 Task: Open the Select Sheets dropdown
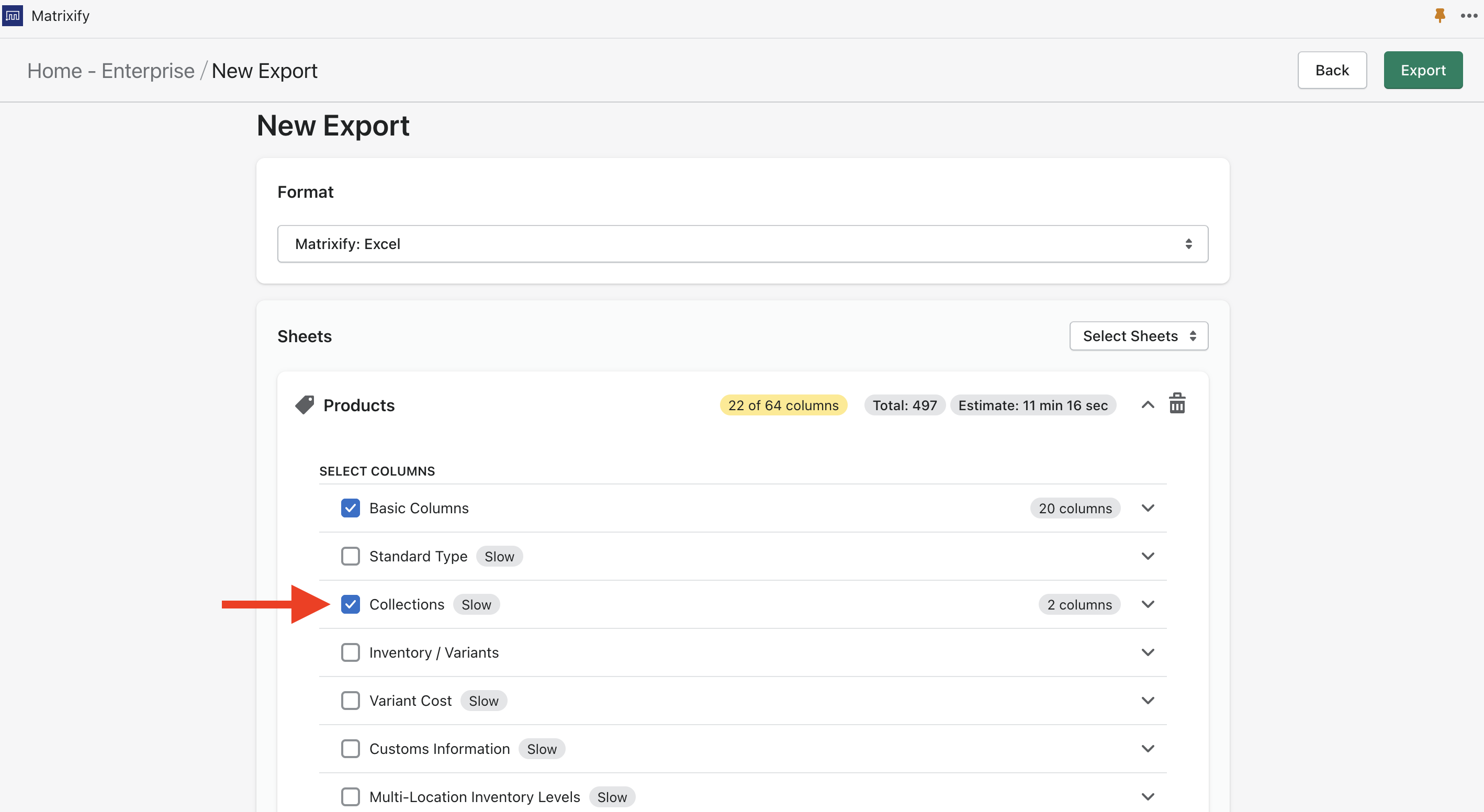pos(1138,336)
